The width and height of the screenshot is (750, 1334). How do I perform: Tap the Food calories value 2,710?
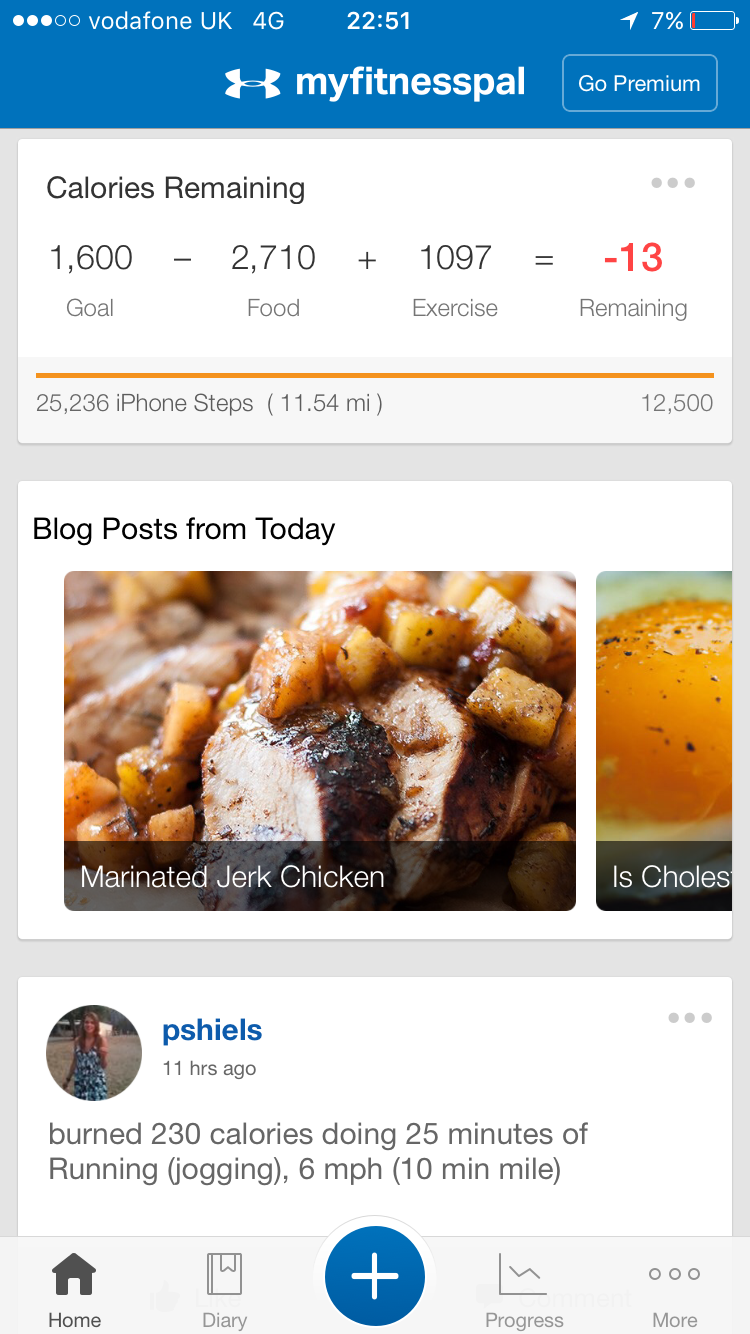273,258
